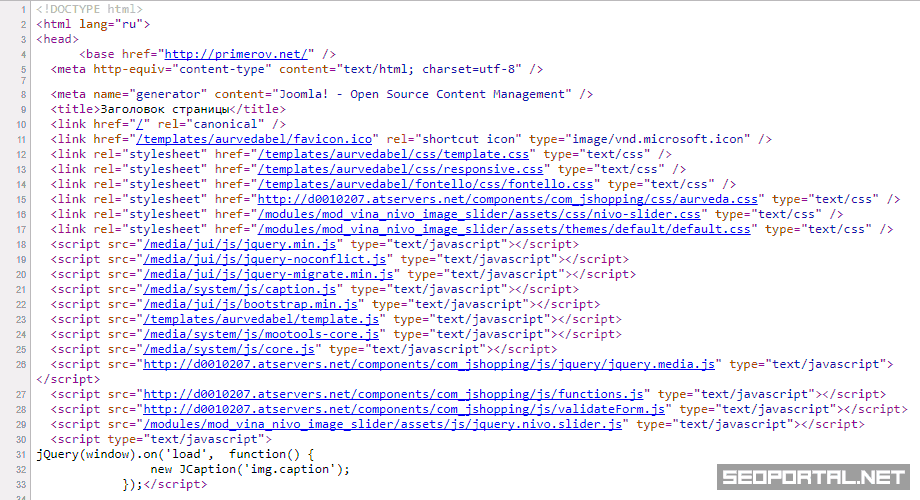Open the jquery.media.js script link

429,364
